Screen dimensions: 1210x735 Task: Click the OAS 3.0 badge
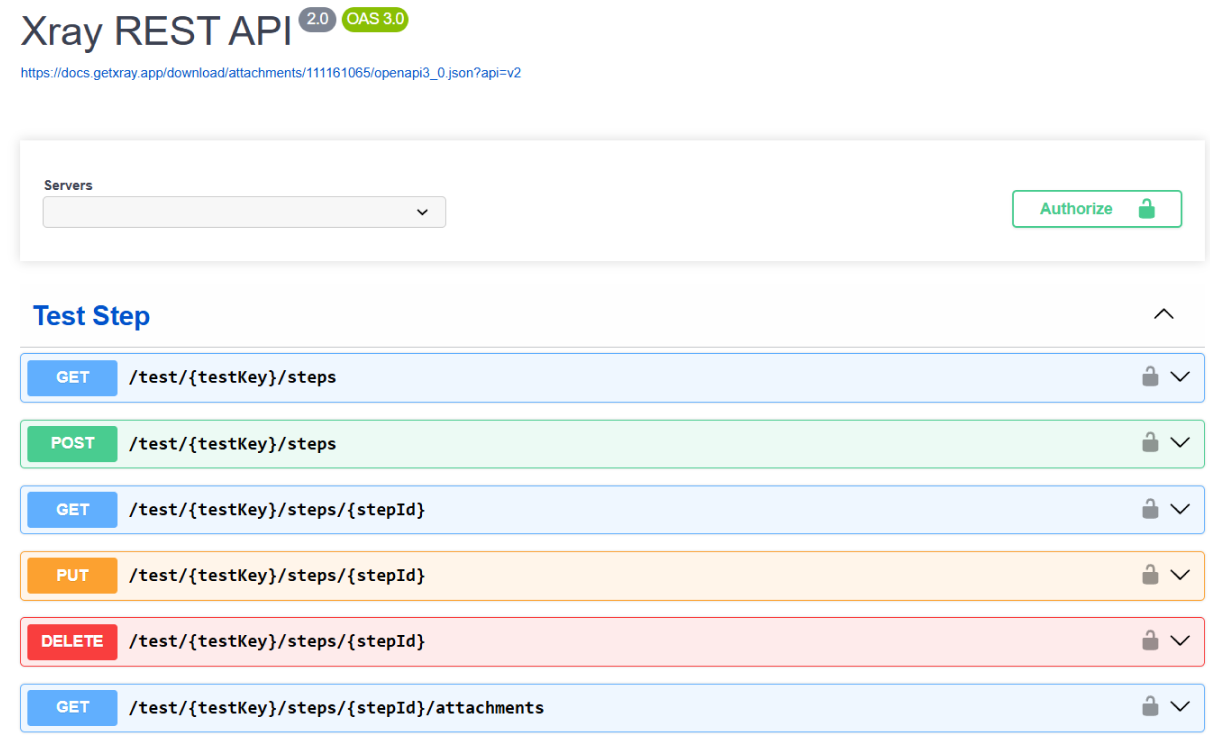[x=375, y=19]
